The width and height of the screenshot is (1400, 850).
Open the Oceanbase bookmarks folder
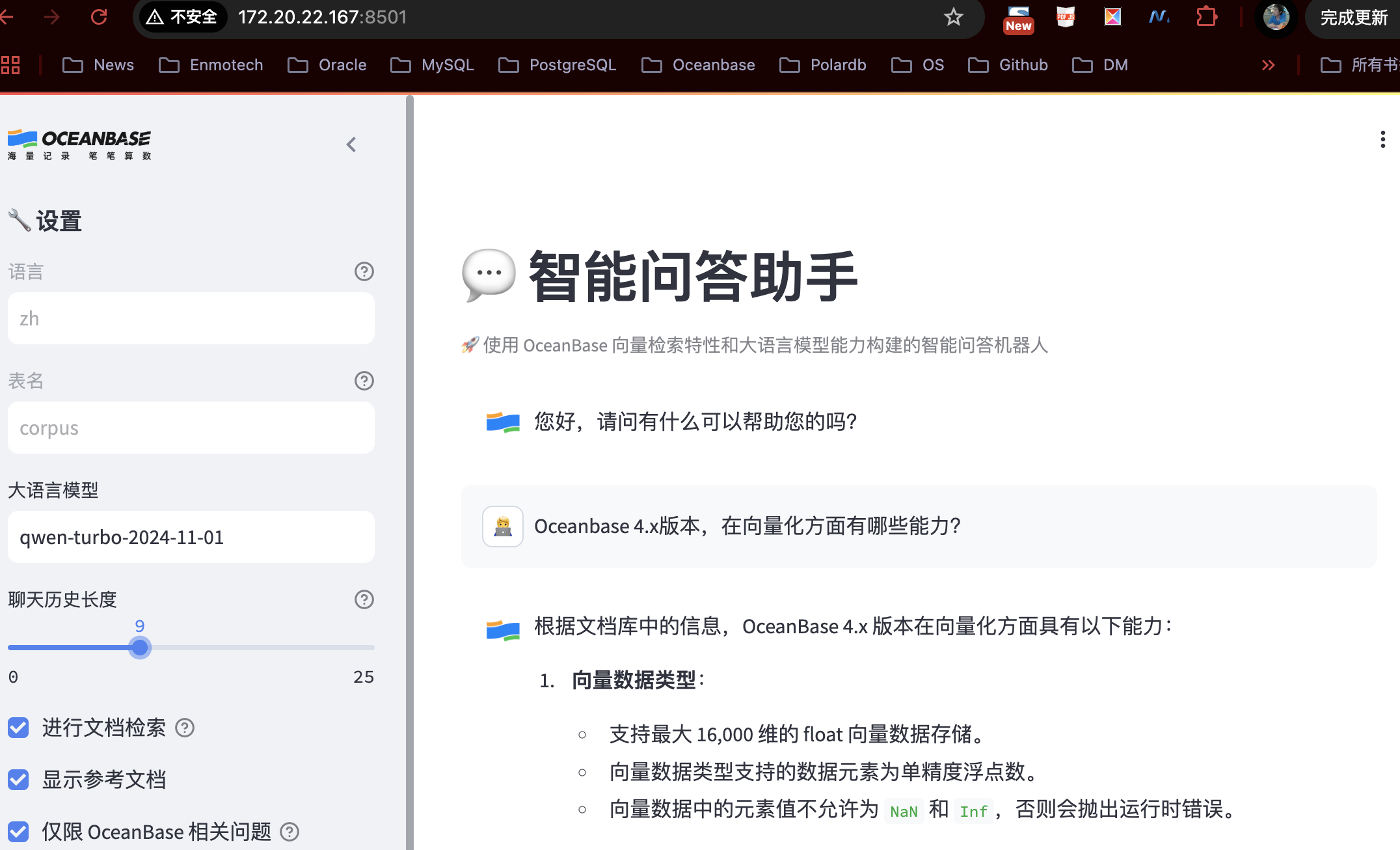(699, 65)
